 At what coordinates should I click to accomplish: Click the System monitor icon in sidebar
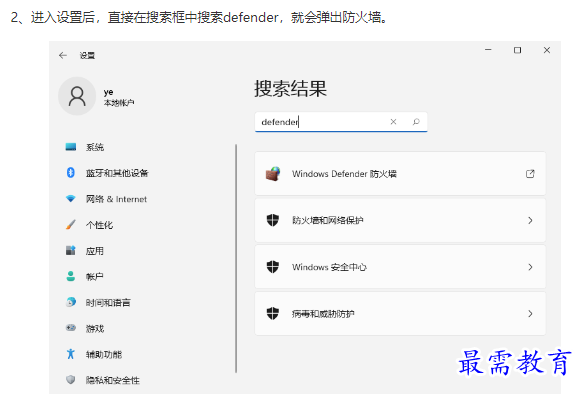click(x=71, y=147)
